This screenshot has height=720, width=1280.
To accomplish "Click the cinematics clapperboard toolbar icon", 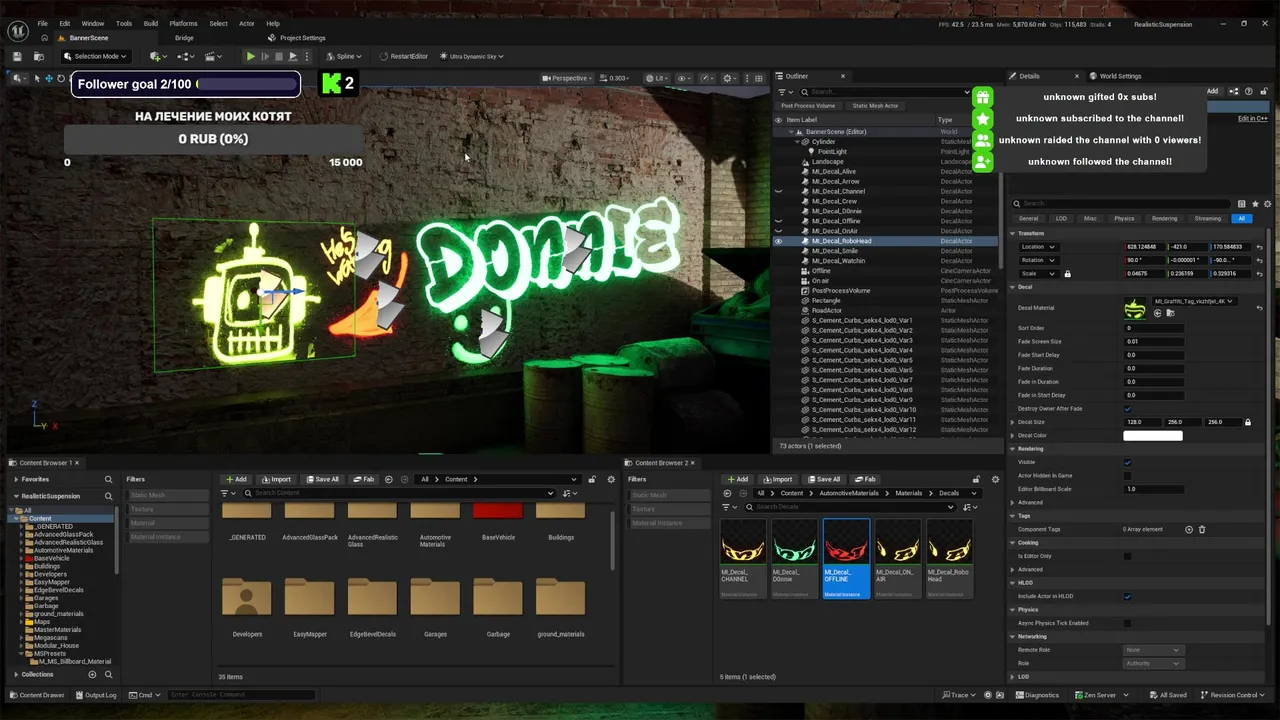I will click(213, 57).
